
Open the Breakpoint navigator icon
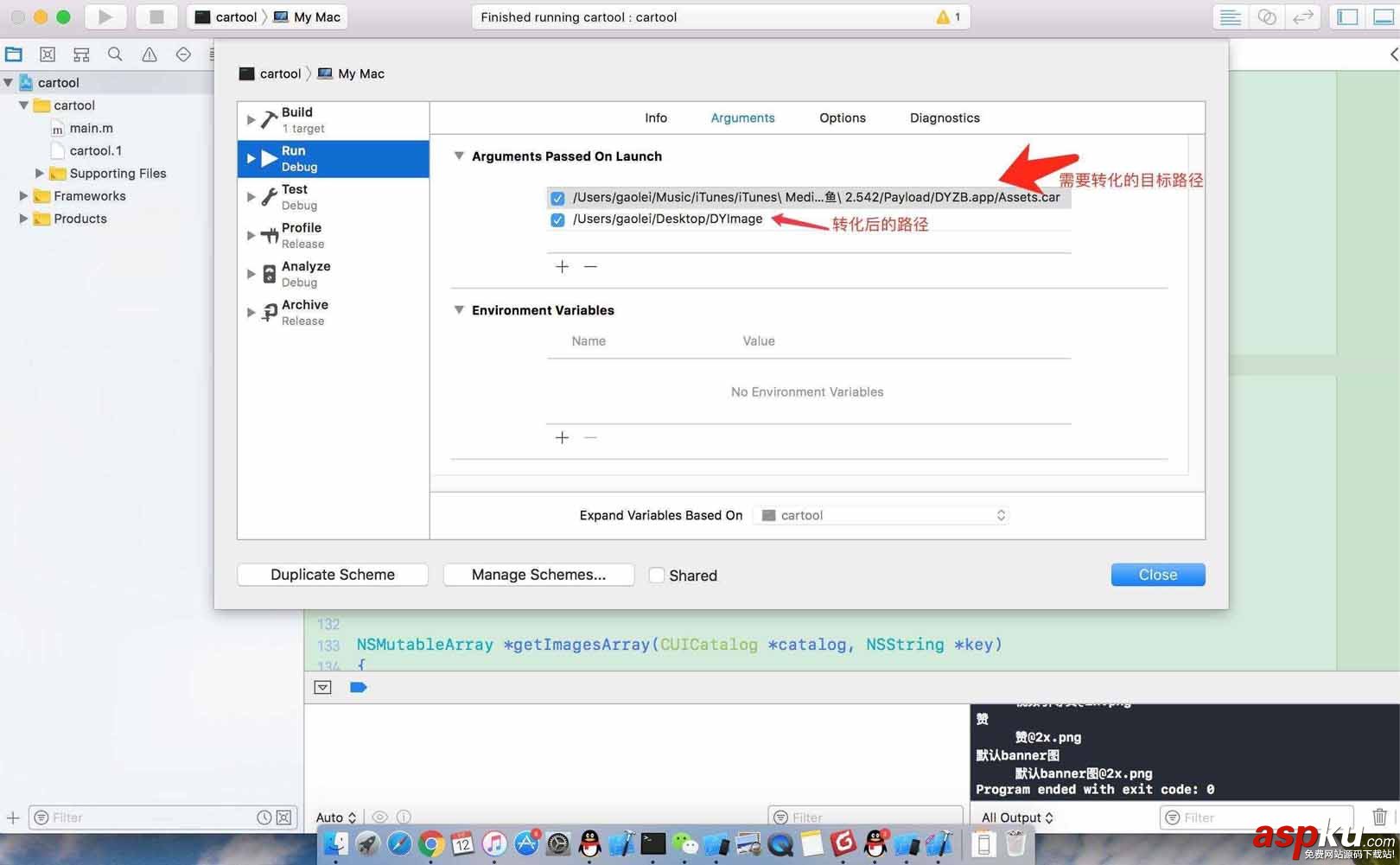tap(183, 54)
